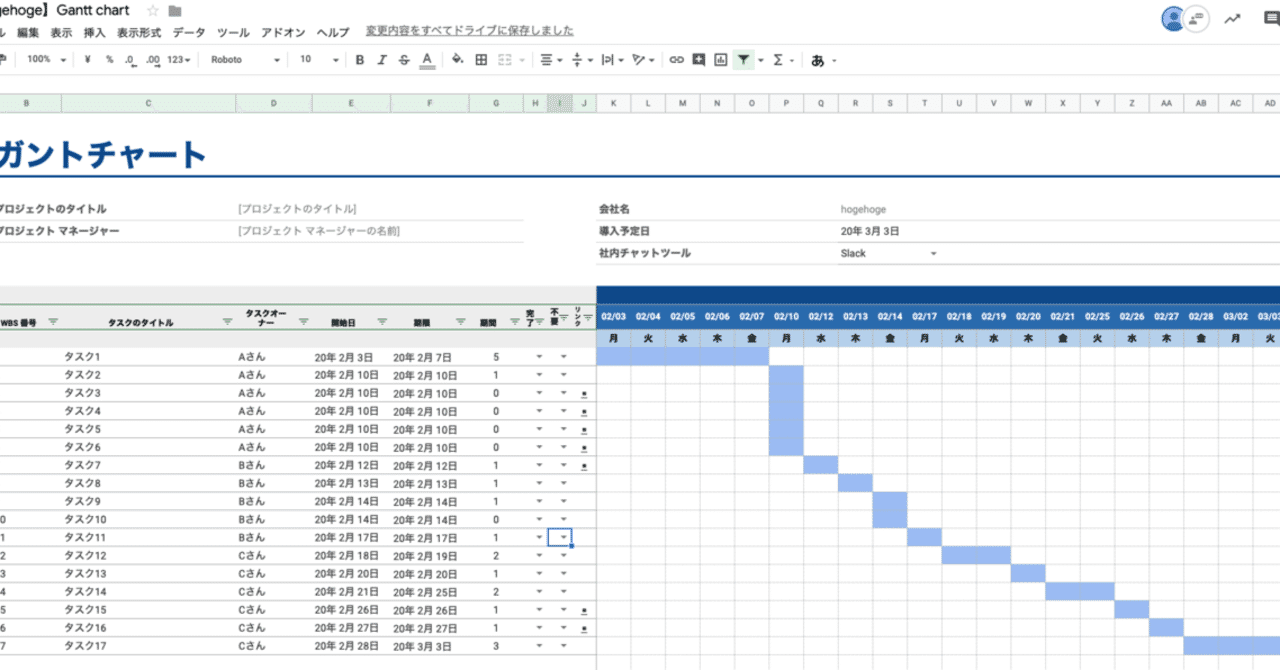Apply italic formatting

click(x=382, y=60)
